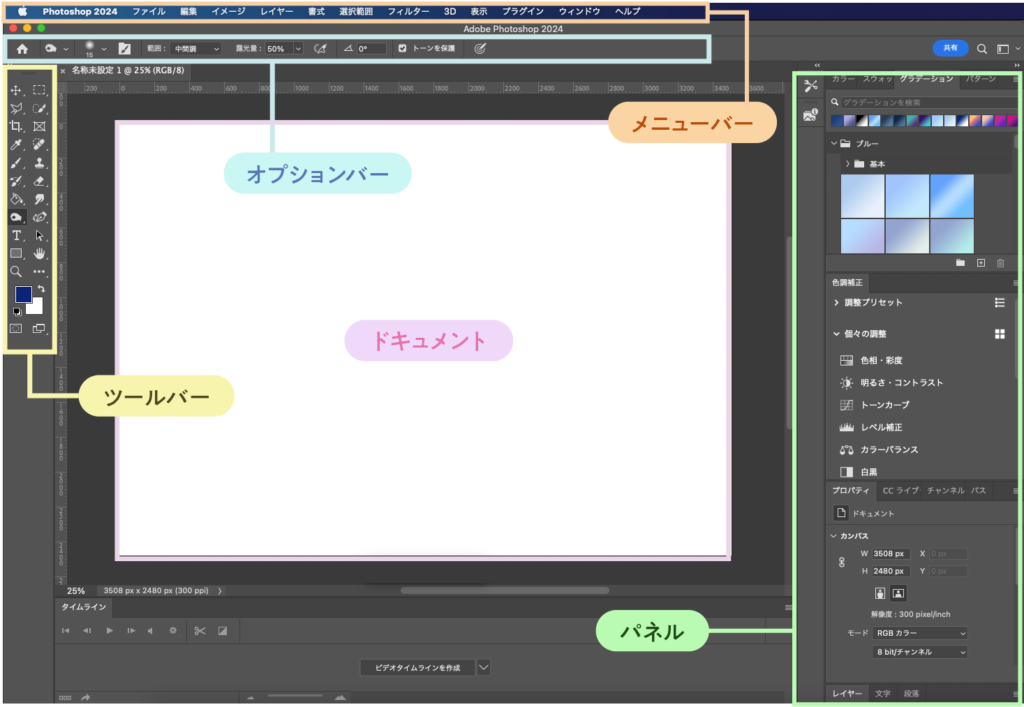Switch to the 文字 tab
The width and height of the screenshot is (1024, 707).
882,693
